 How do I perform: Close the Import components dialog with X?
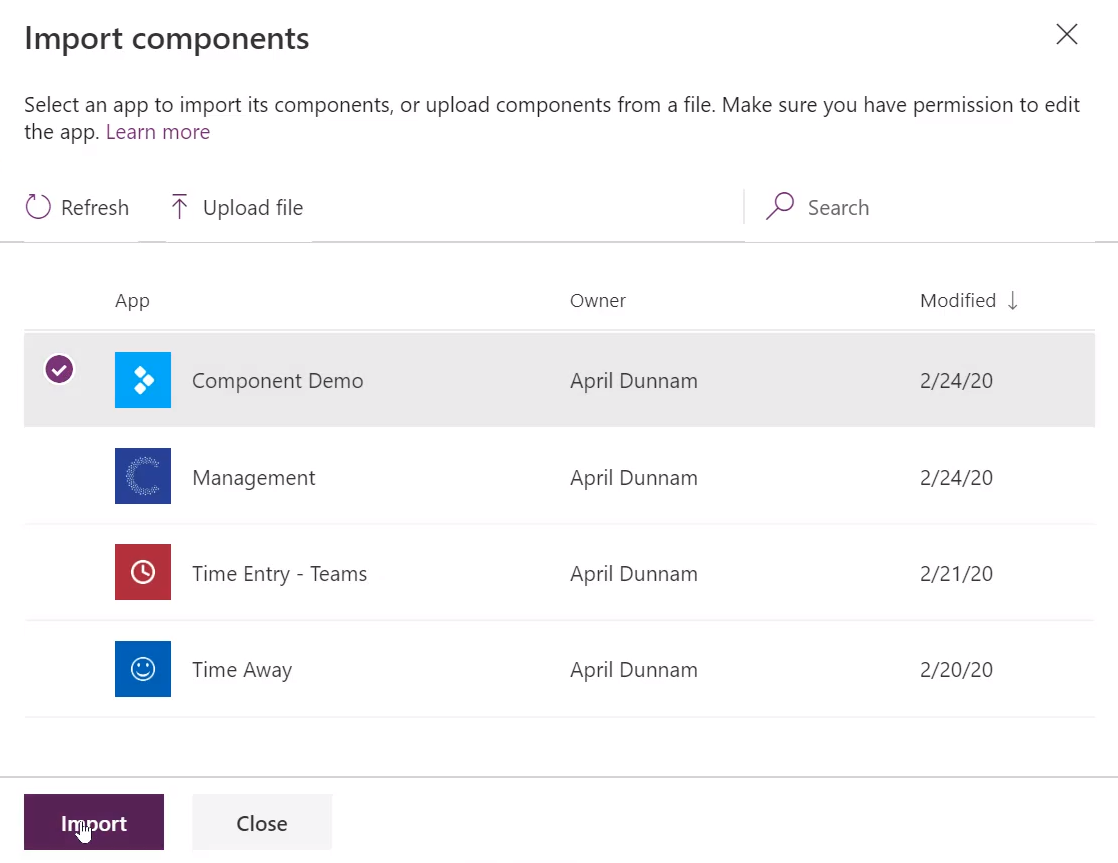pos(1067,34)
